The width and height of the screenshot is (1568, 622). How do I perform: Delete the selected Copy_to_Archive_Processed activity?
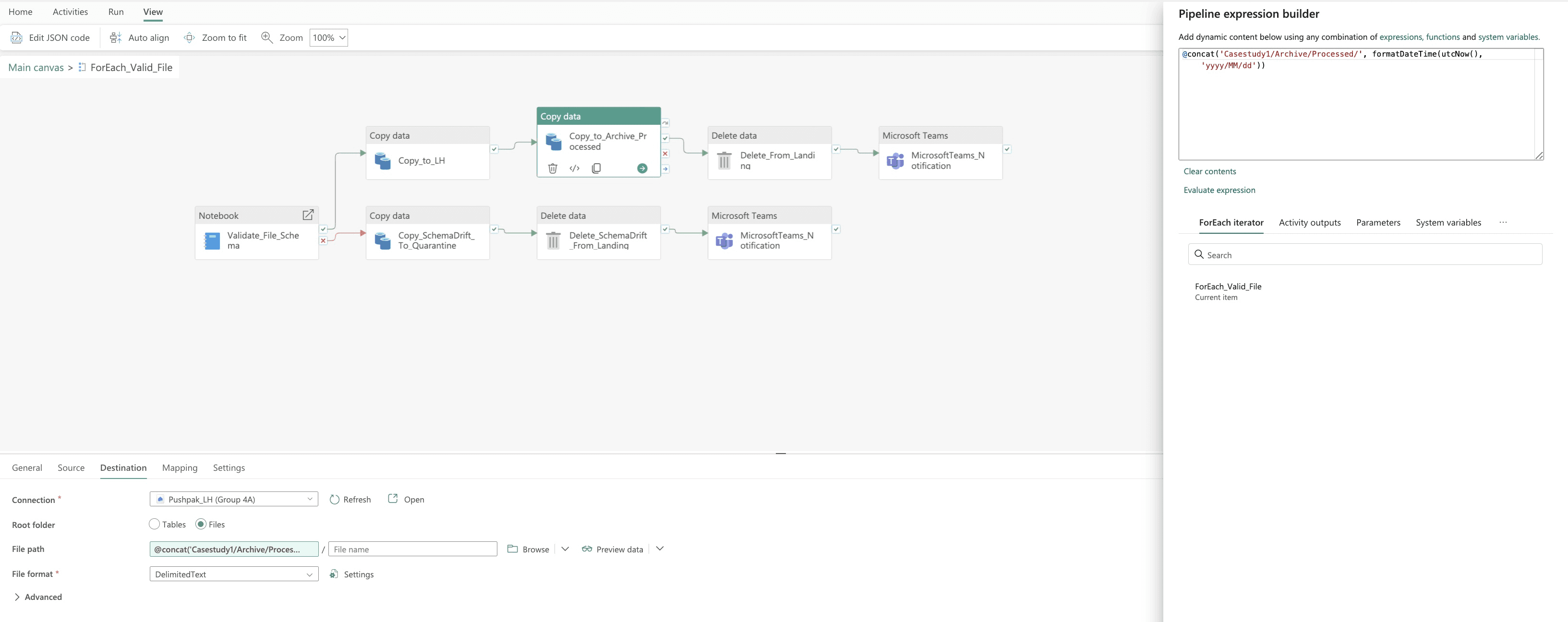(x=553, y=168)
